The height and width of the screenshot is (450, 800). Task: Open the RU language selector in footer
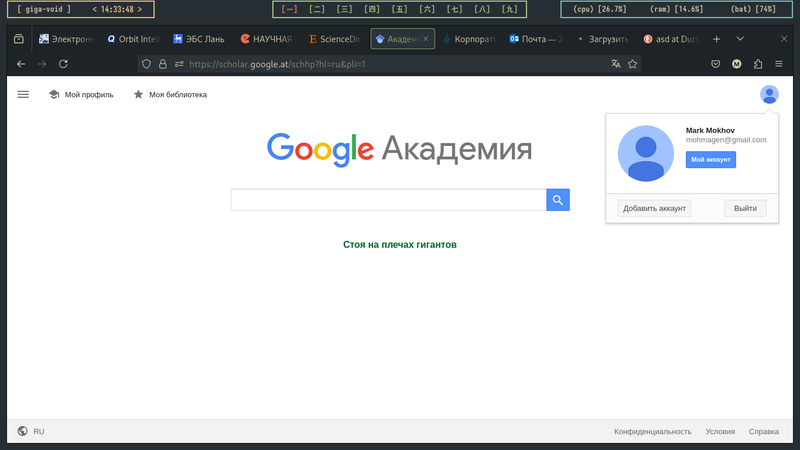[31, 431]
